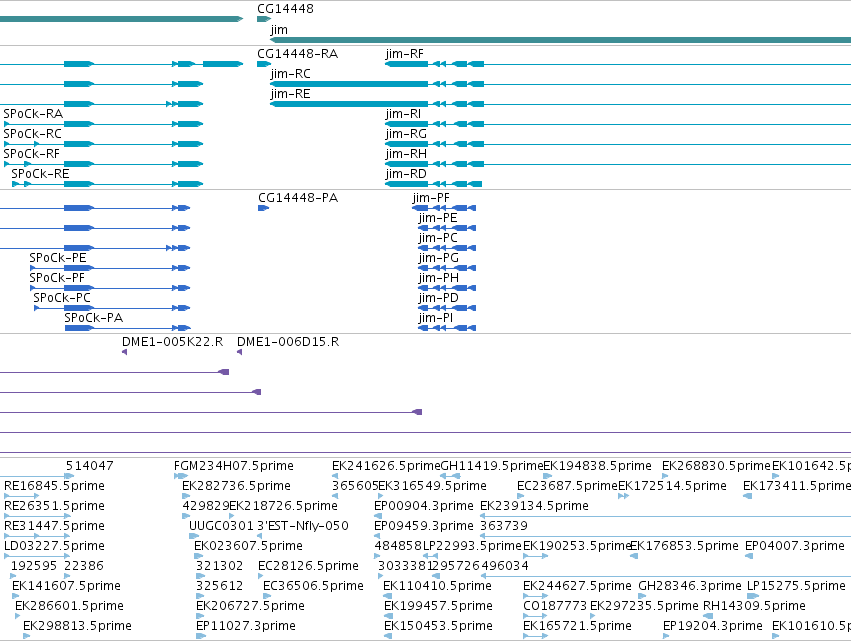Select the CG14448-PA protein label

pos(298,198)
